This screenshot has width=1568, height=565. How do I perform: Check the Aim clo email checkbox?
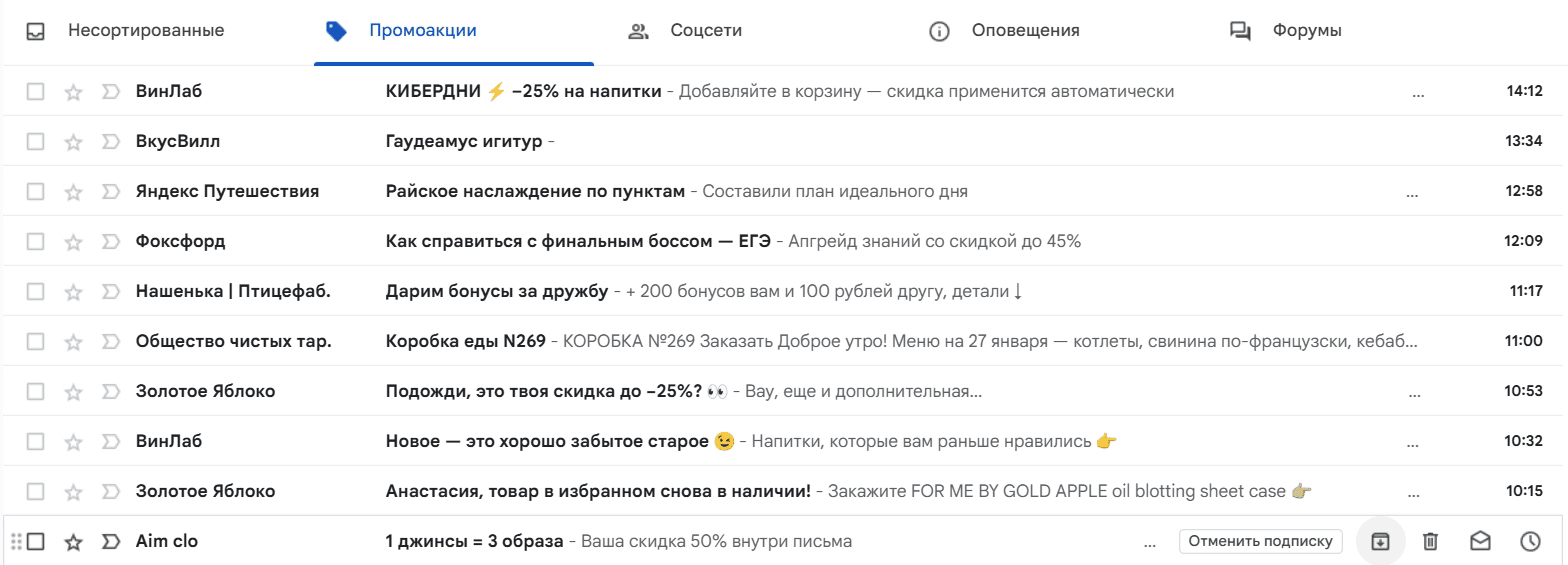coord(36,542)
